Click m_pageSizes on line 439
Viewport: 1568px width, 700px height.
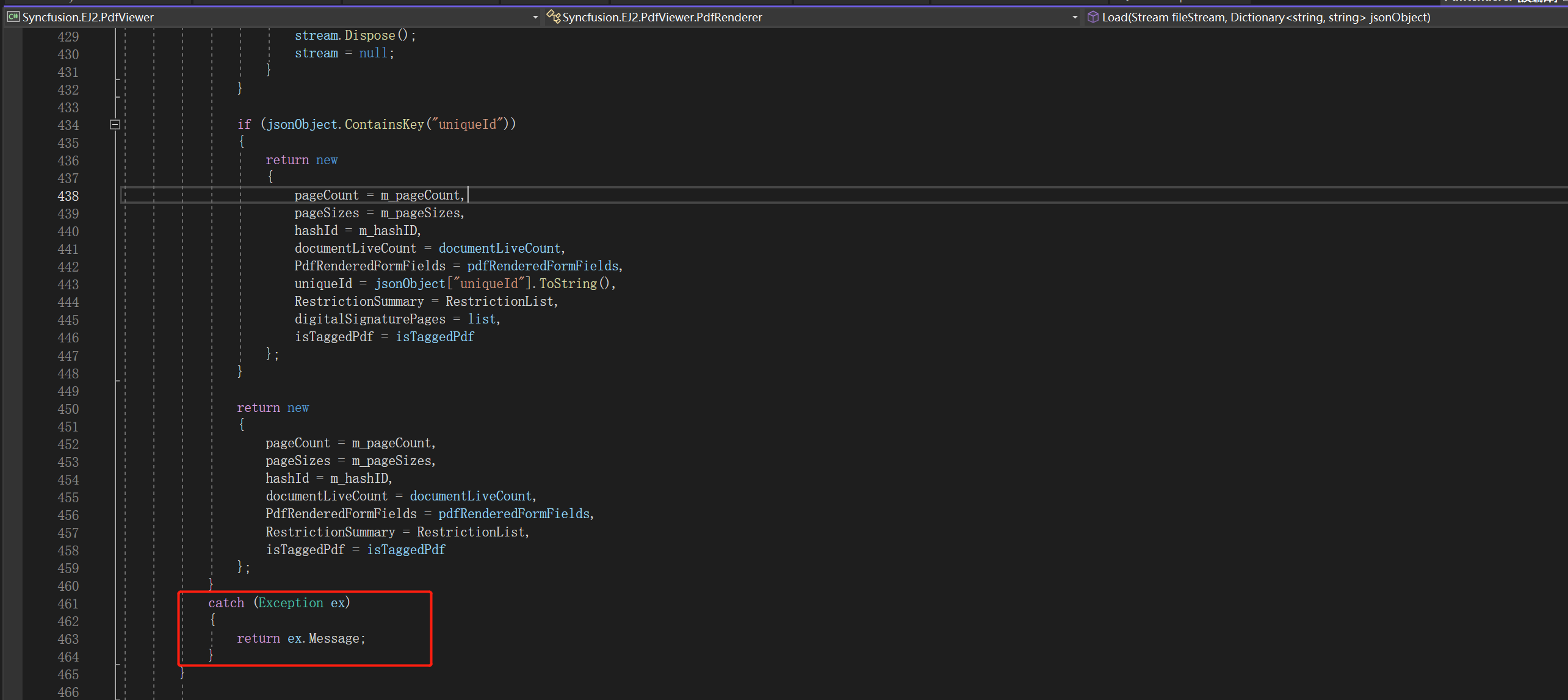(x=420, y=213)
